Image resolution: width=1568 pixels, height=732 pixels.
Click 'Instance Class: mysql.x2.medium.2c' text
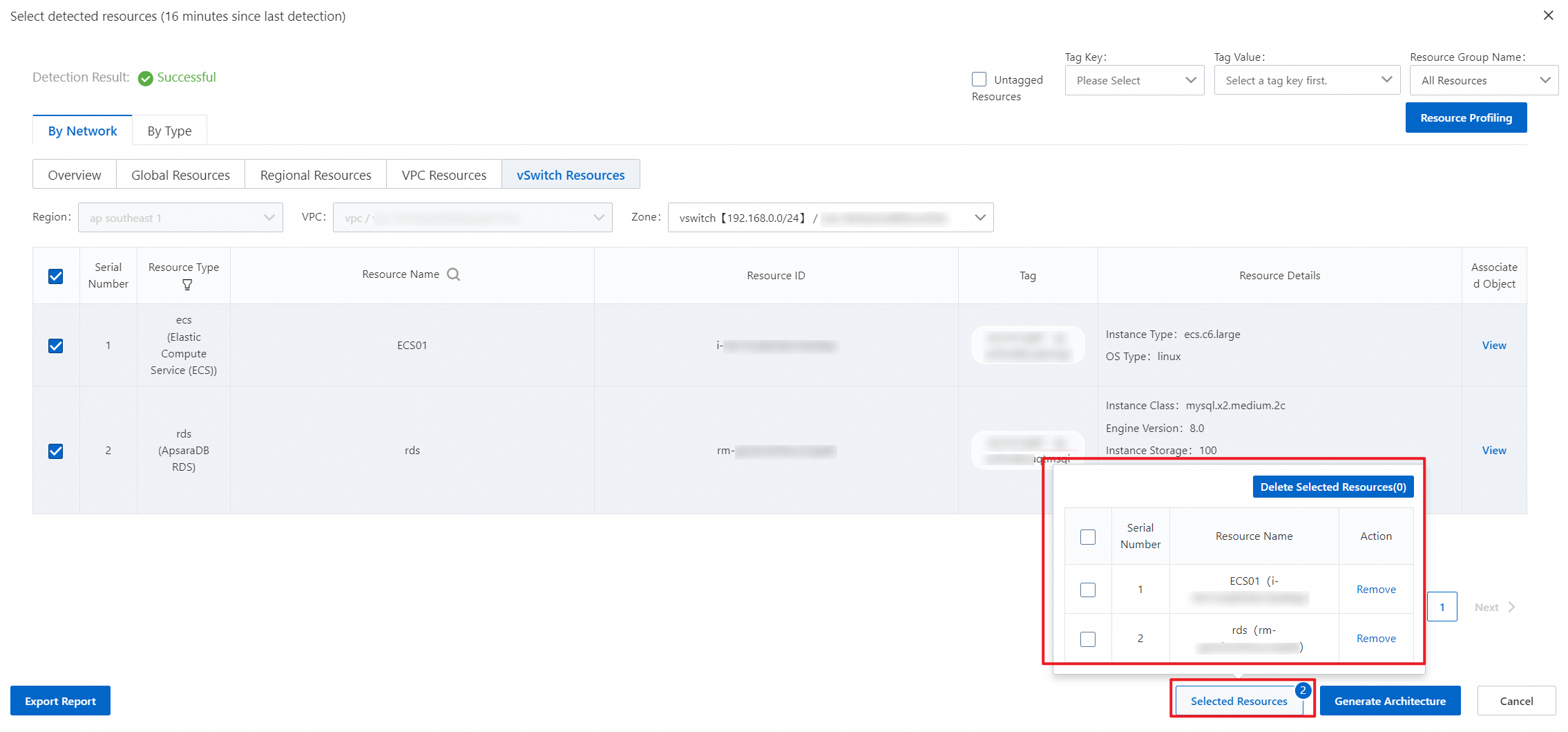pos(1195,405)
